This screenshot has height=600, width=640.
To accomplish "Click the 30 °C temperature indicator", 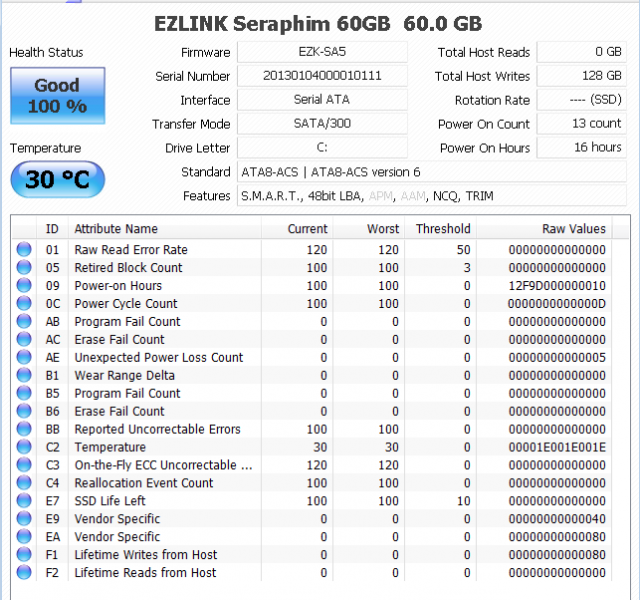I will click(x=58, y=179).
